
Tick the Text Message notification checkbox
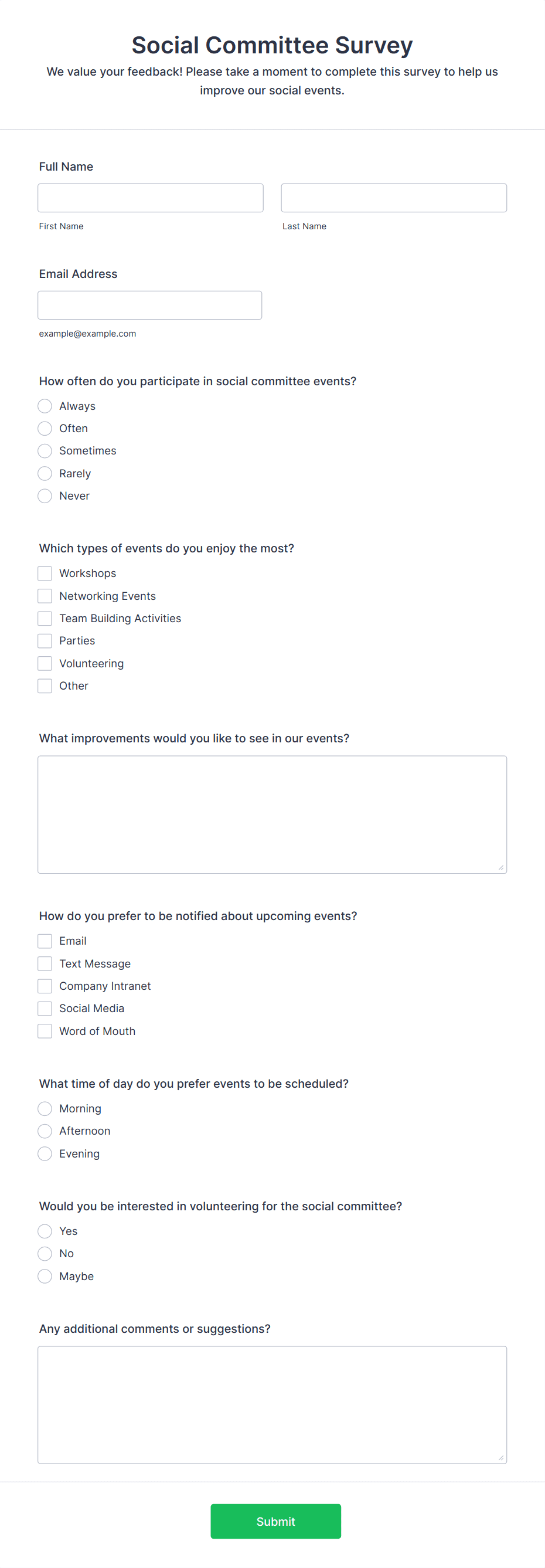pyautogui.click(x=45, y=963)
